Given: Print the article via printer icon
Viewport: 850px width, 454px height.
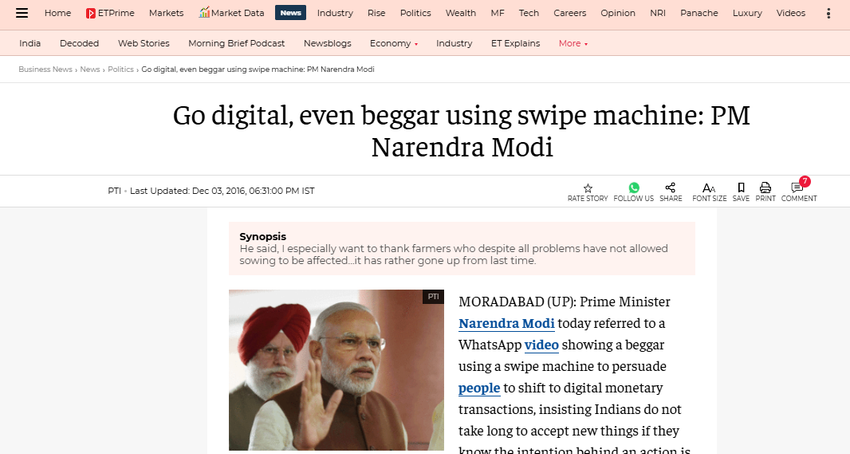Looking at the screenshot, I should coord(765,188).
